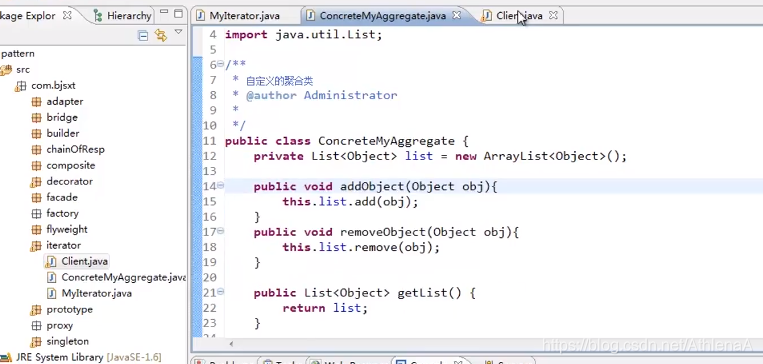The image size is (763, 364).
Task: Select MyIterator.java in the package tree
Action: point(96,293)
